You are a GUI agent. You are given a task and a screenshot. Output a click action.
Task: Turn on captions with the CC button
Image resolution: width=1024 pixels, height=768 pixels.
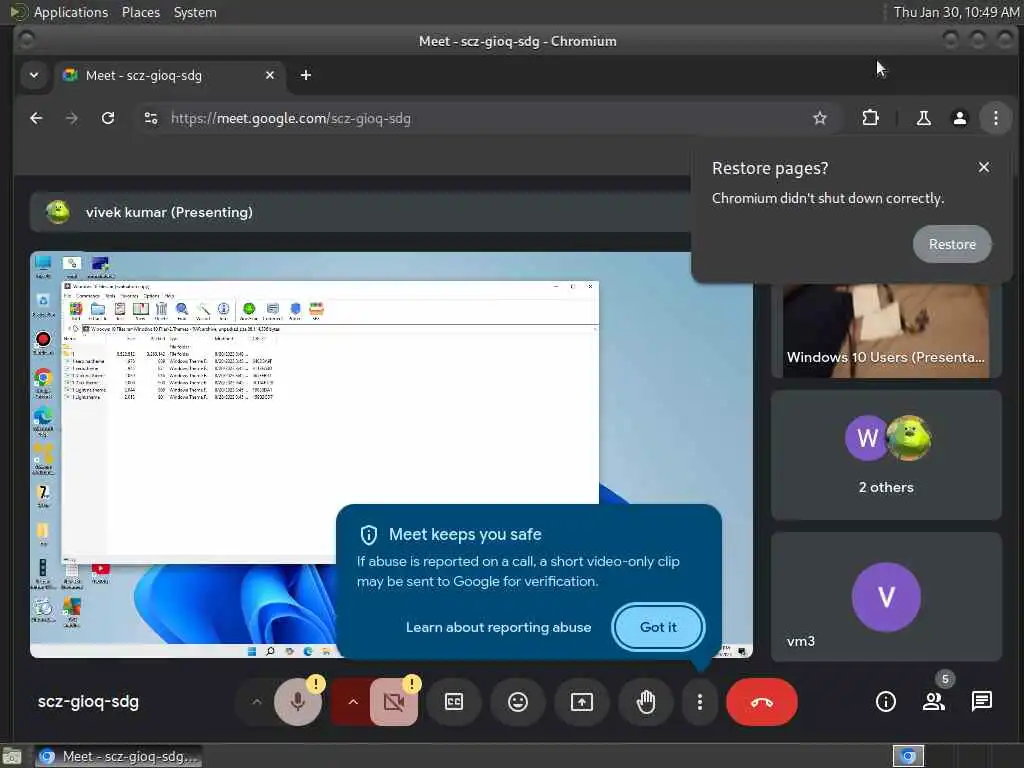tap(454, 702)
